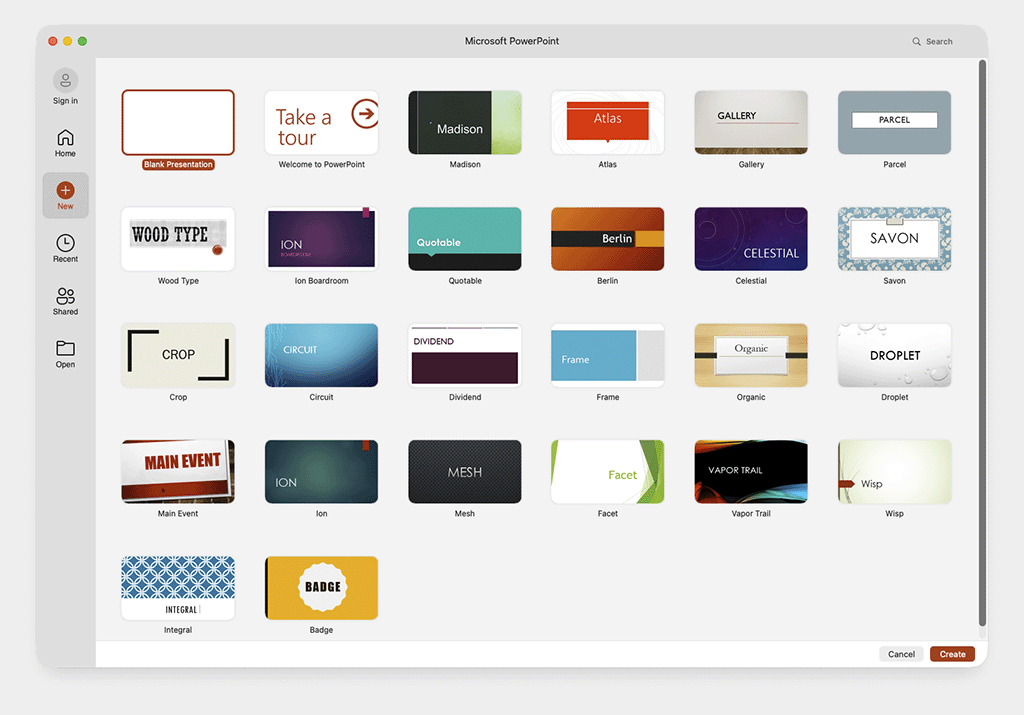Choose the Badge theme thumbnail
The width and height of the screenshot is (1024, 715).
click(x=321, y=587)
